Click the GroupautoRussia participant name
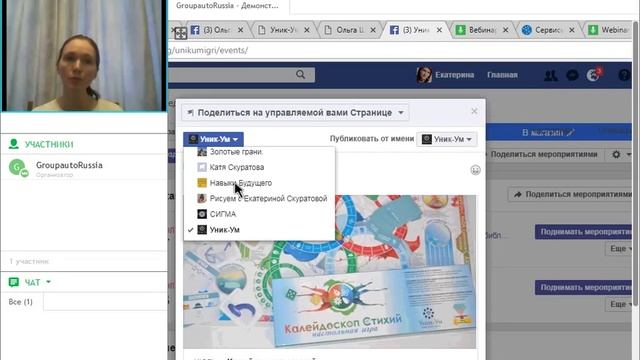 69,165
